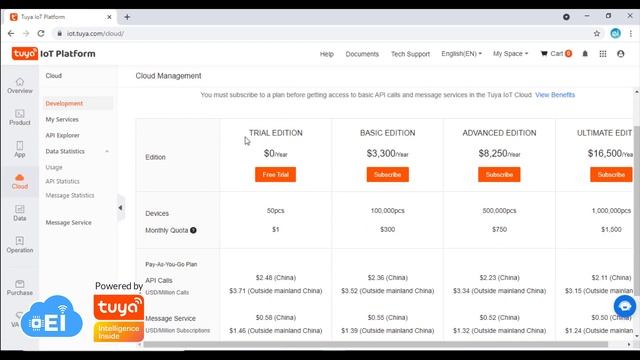Open the App sidebar section
The image size is (640, 360).
tap(20, 149)
